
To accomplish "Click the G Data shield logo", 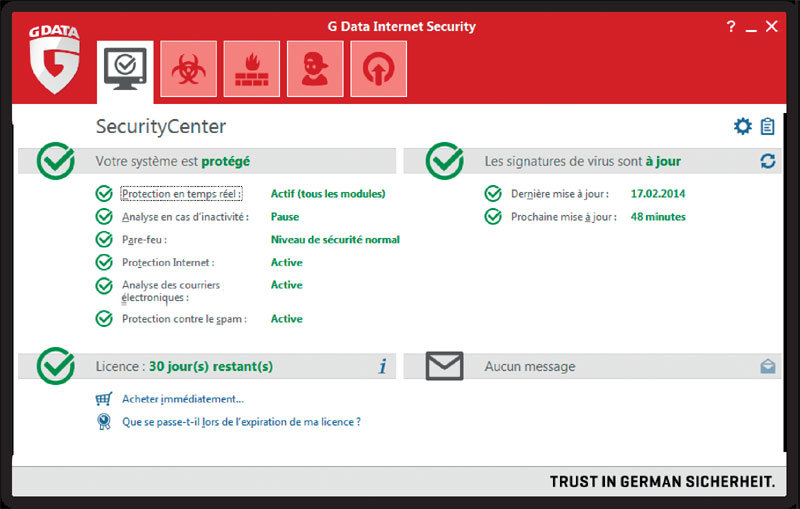I will [x=54, y=59].
